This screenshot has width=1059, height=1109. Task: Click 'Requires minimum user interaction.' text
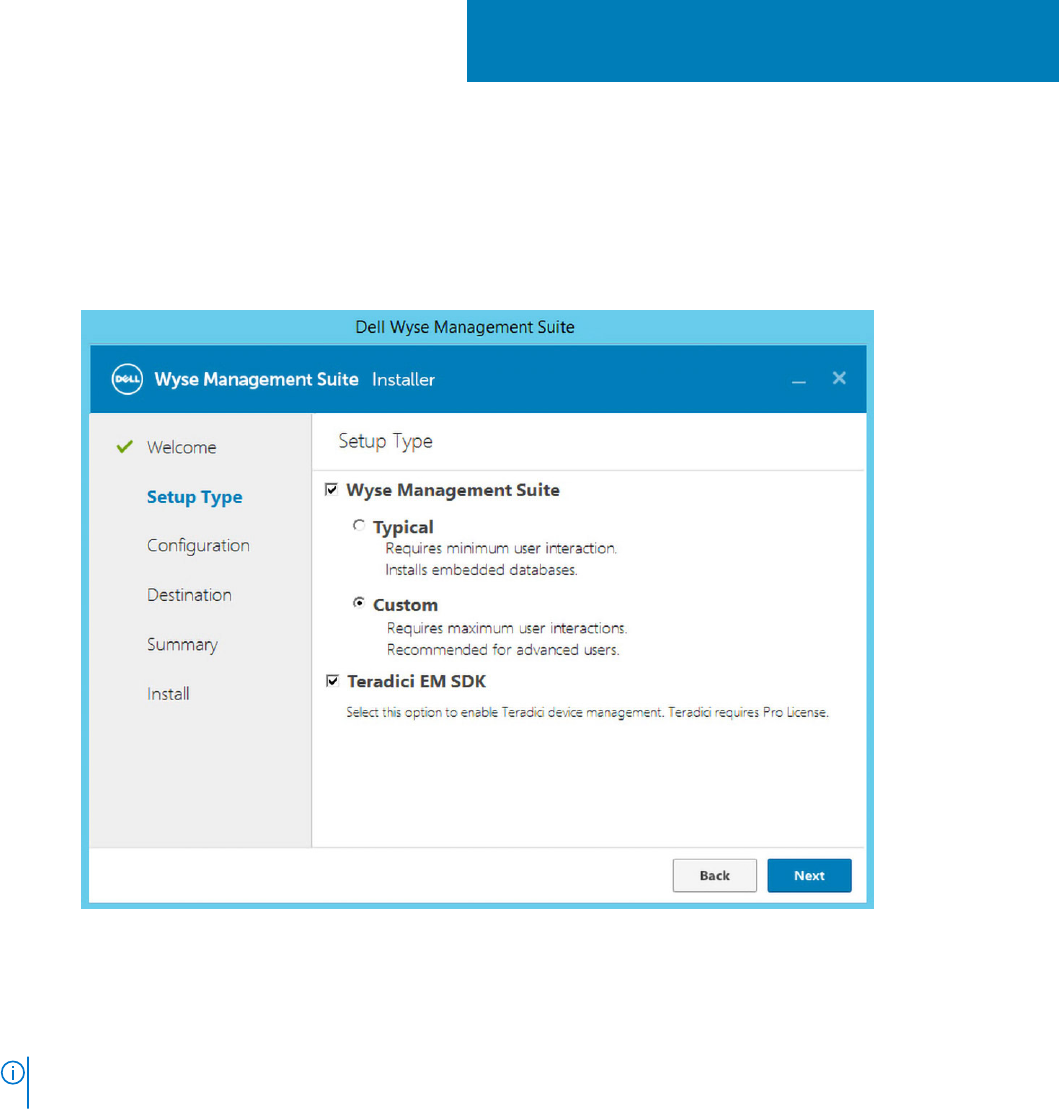(x=501, y=549)
